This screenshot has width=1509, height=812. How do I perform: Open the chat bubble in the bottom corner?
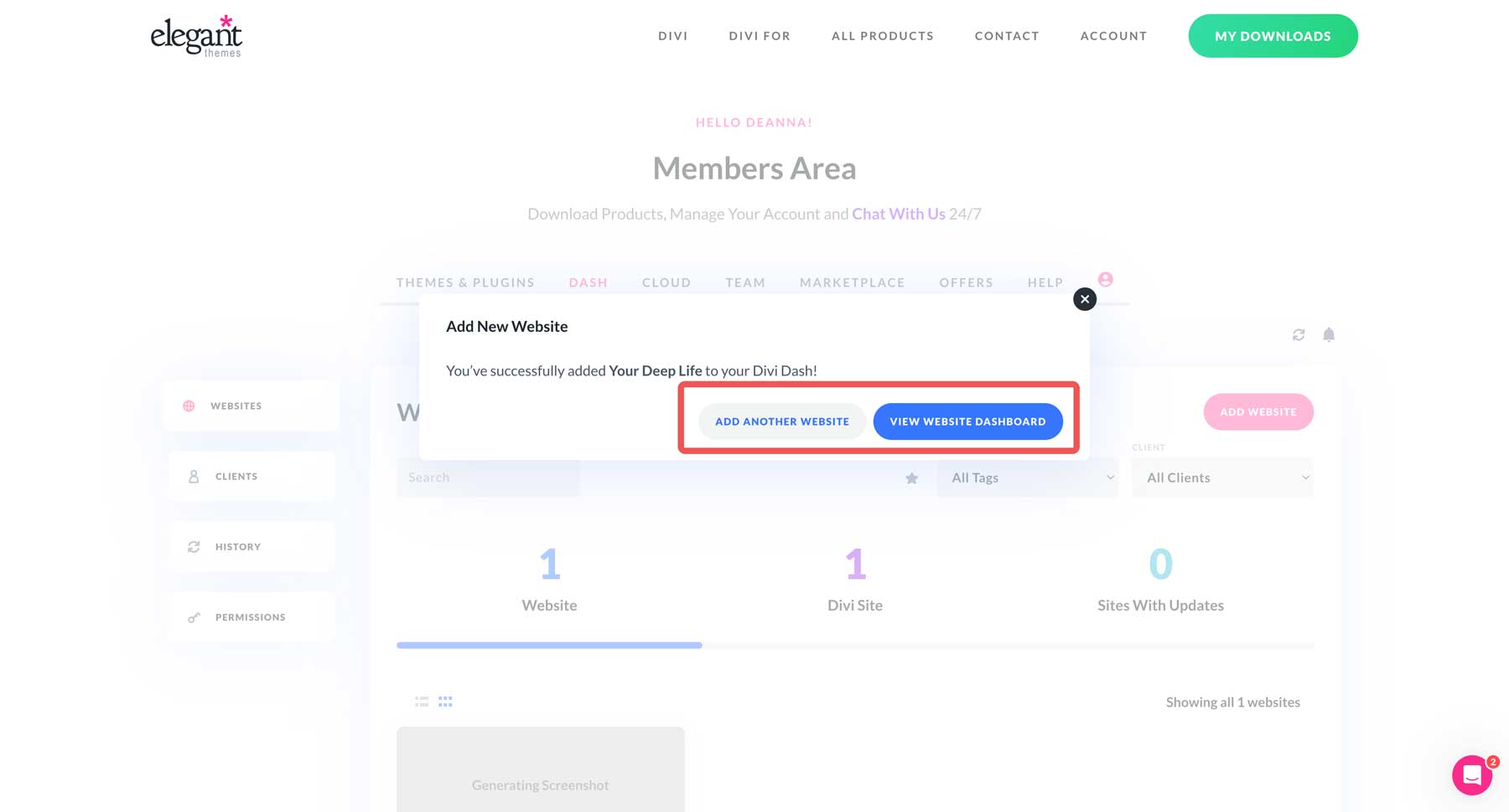(1471, 775)
